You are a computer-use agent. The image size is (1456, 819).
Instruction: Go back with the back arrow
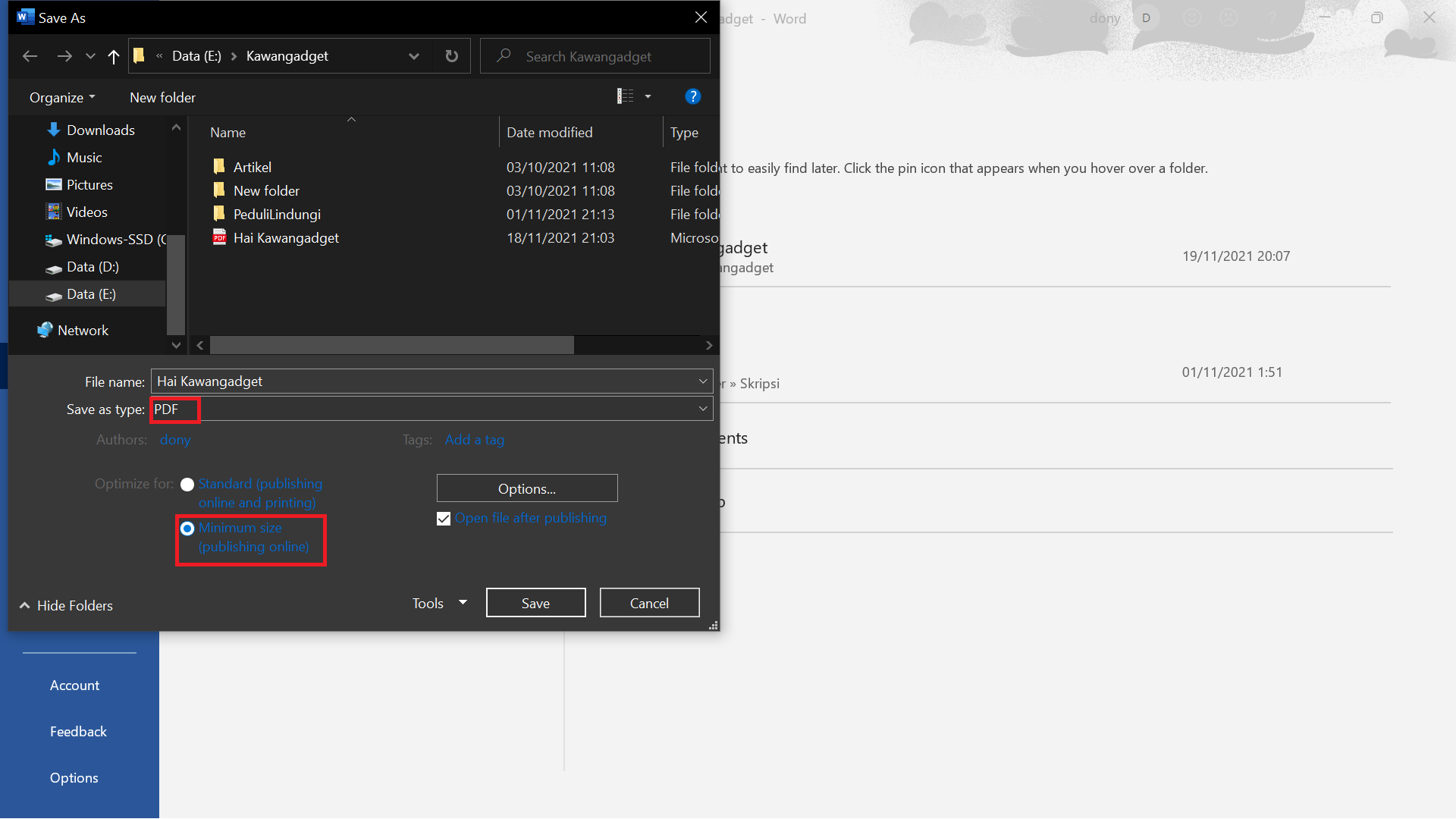[30, 56]
